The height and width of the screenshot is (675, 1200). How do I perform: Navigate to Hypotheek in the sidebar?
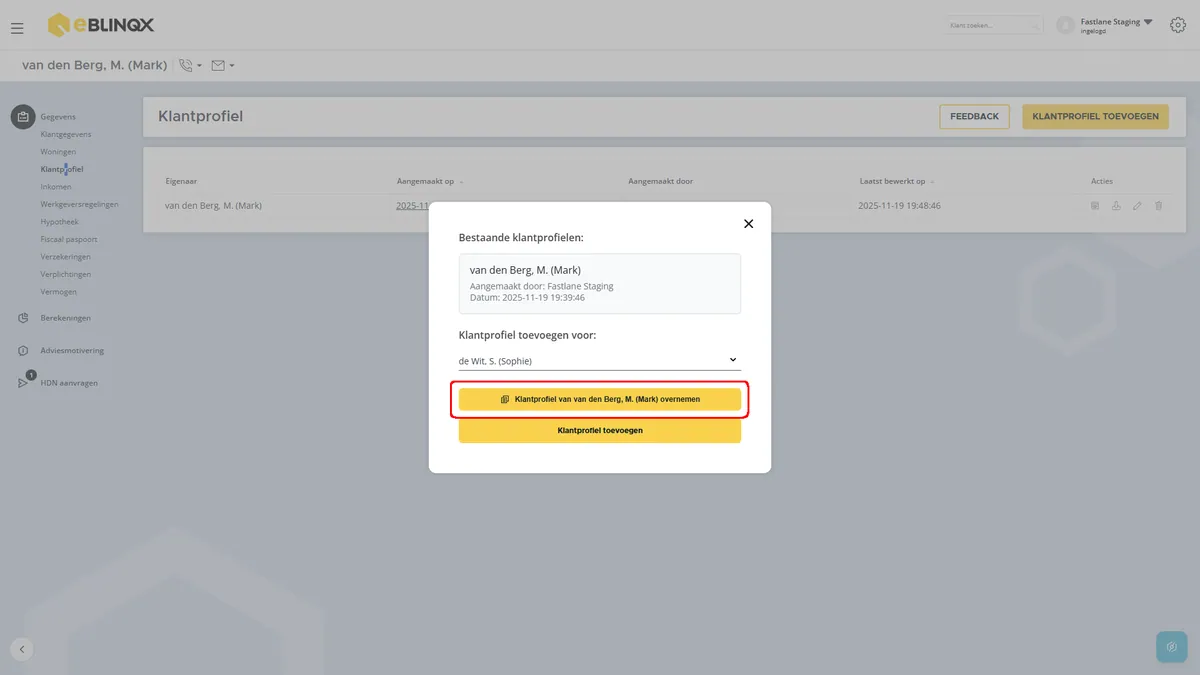click(60, 222)
